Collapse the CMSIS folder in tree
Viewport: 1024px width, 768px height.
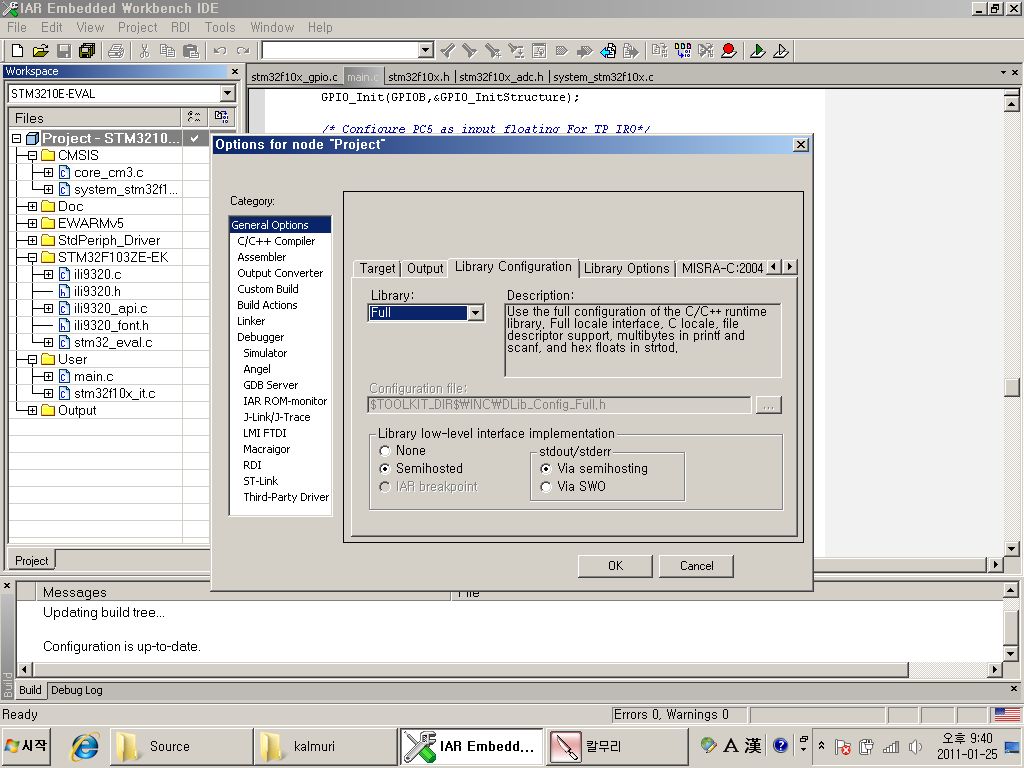tap(32, 155)
